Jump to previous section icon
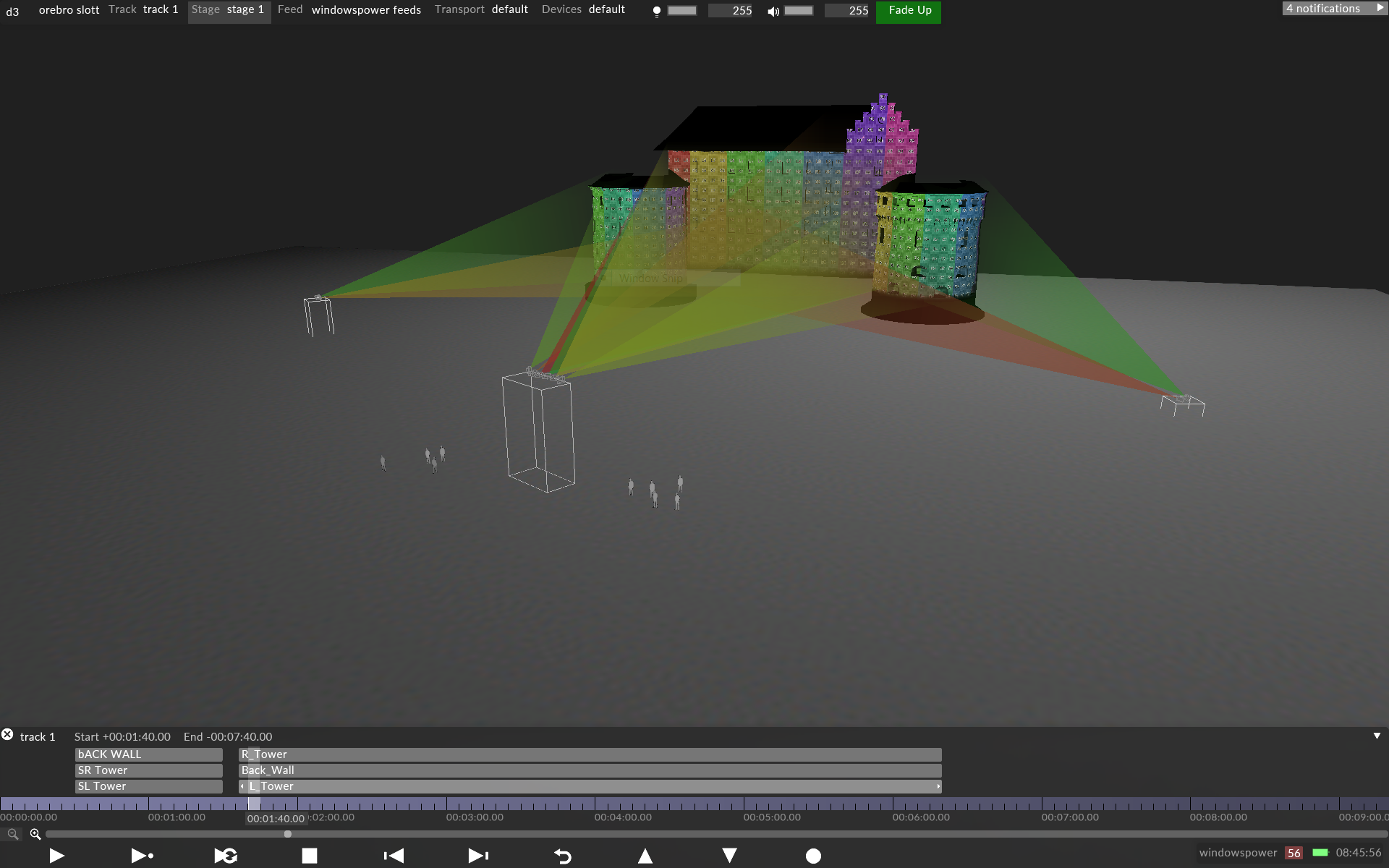Image resolution: width=1389 pixels, height=868 pixels. coord(394,856)
